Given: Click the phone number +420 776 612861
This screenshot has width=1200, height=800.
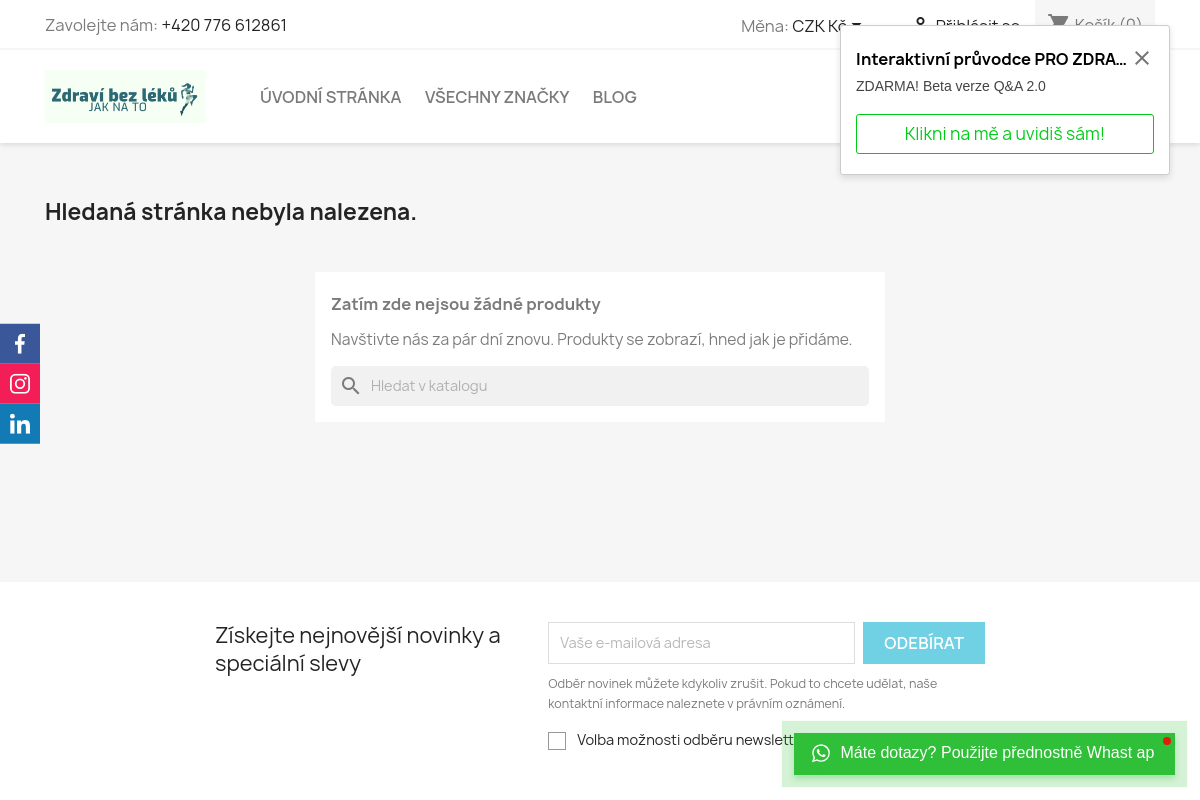Looking at the screenshot, I should tap(224, 25).
